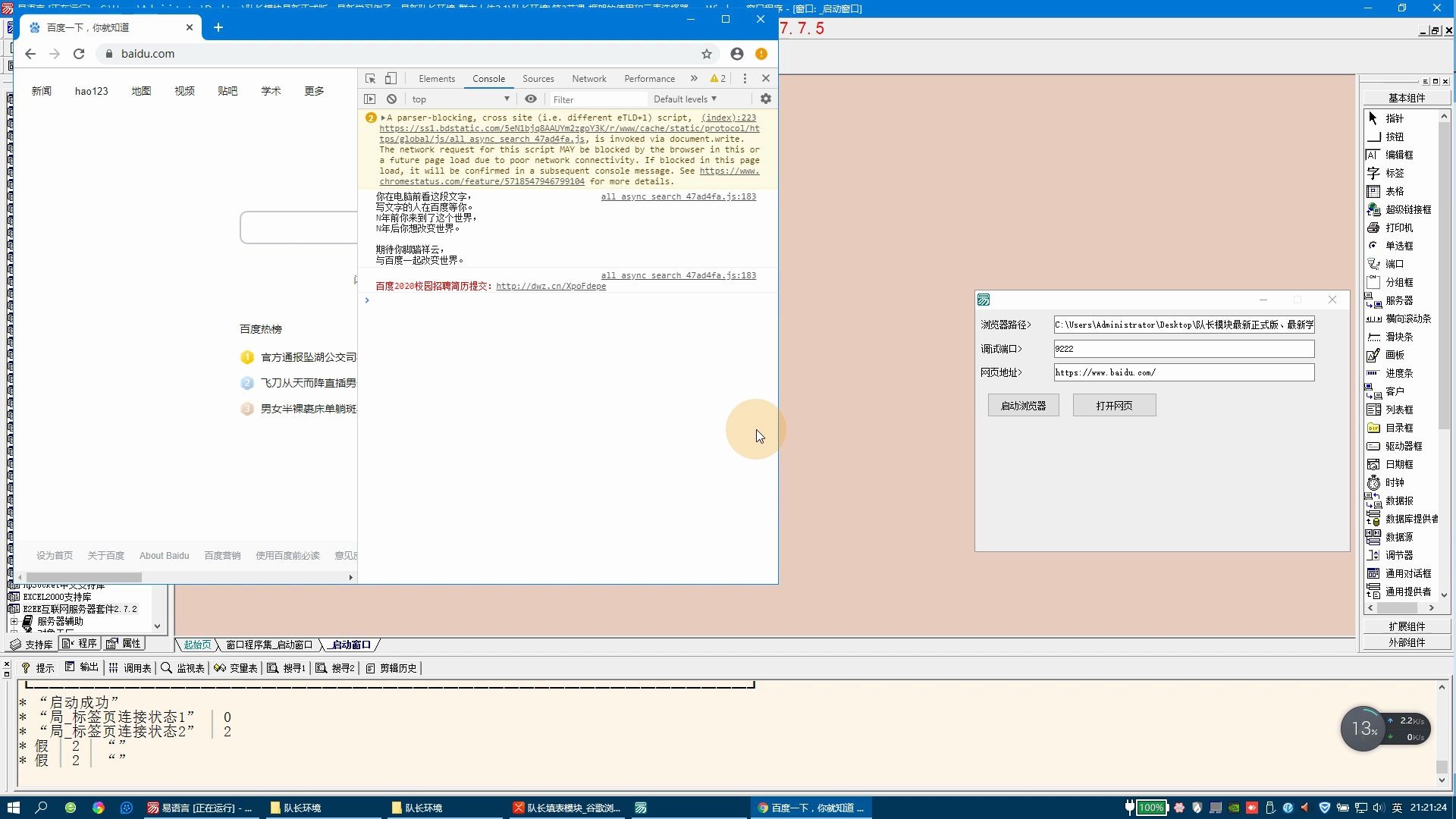Open the Default levels dropdown
This screenshot has height=819, width=1456.
(x=685, y=99)
